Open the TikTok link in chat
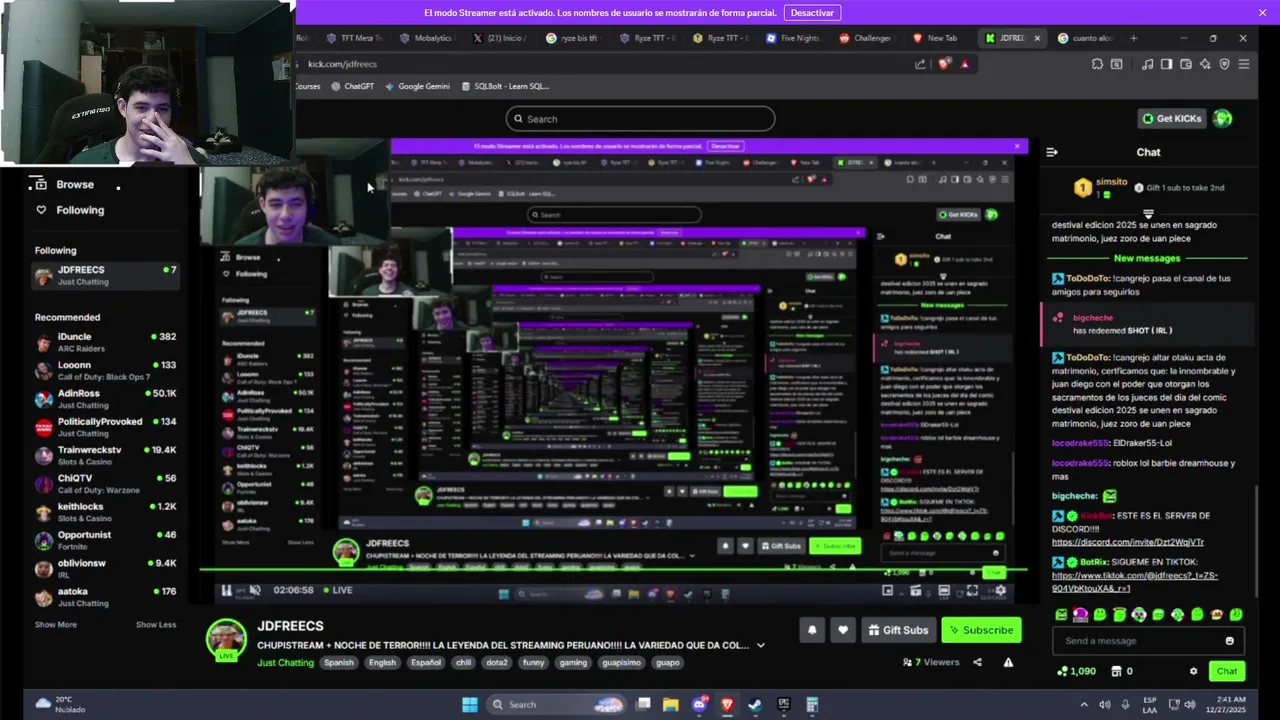The height and width of the screenshot is (720, 1280). [x=1135, y=582]
